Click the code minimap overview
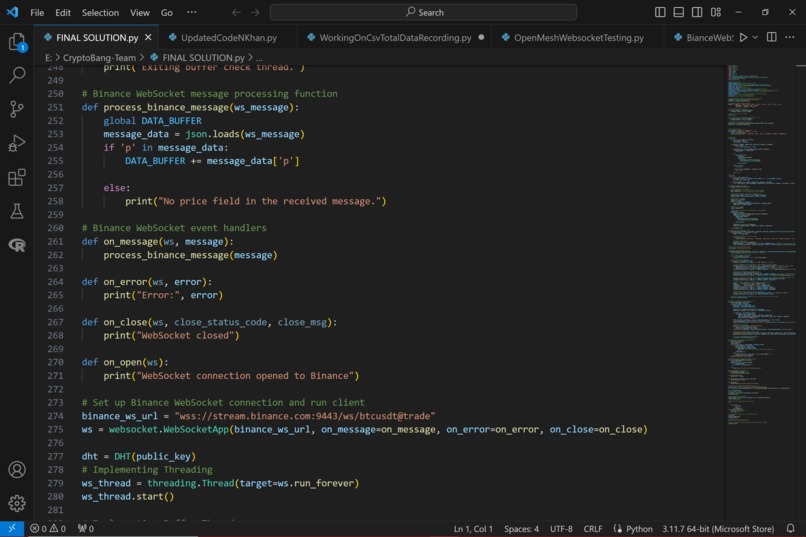This screenshot has height=537, width=806. pyautogui.click(x=762, y=244)
